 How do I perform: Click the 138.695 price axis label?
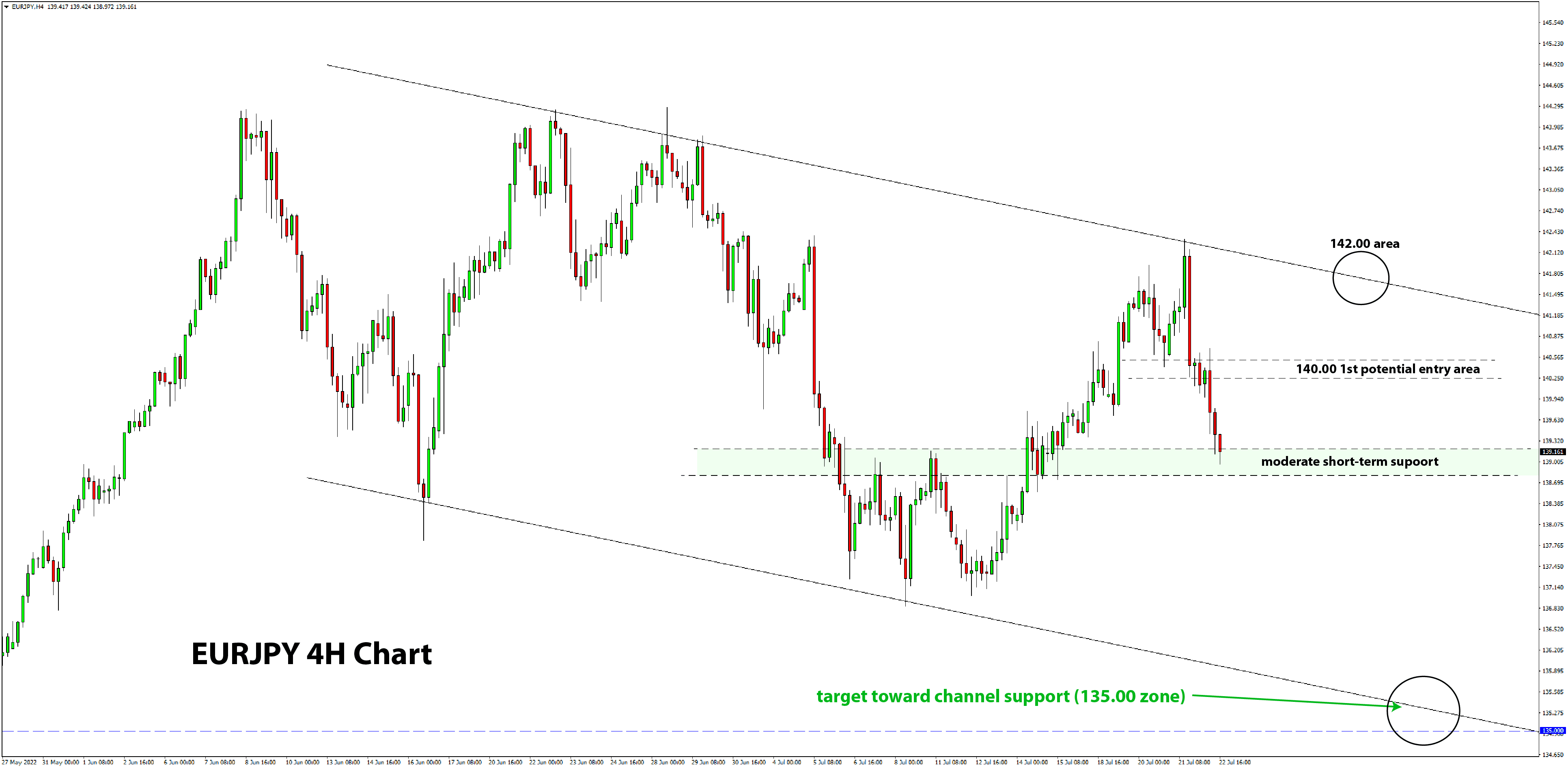click(1552, 483)
